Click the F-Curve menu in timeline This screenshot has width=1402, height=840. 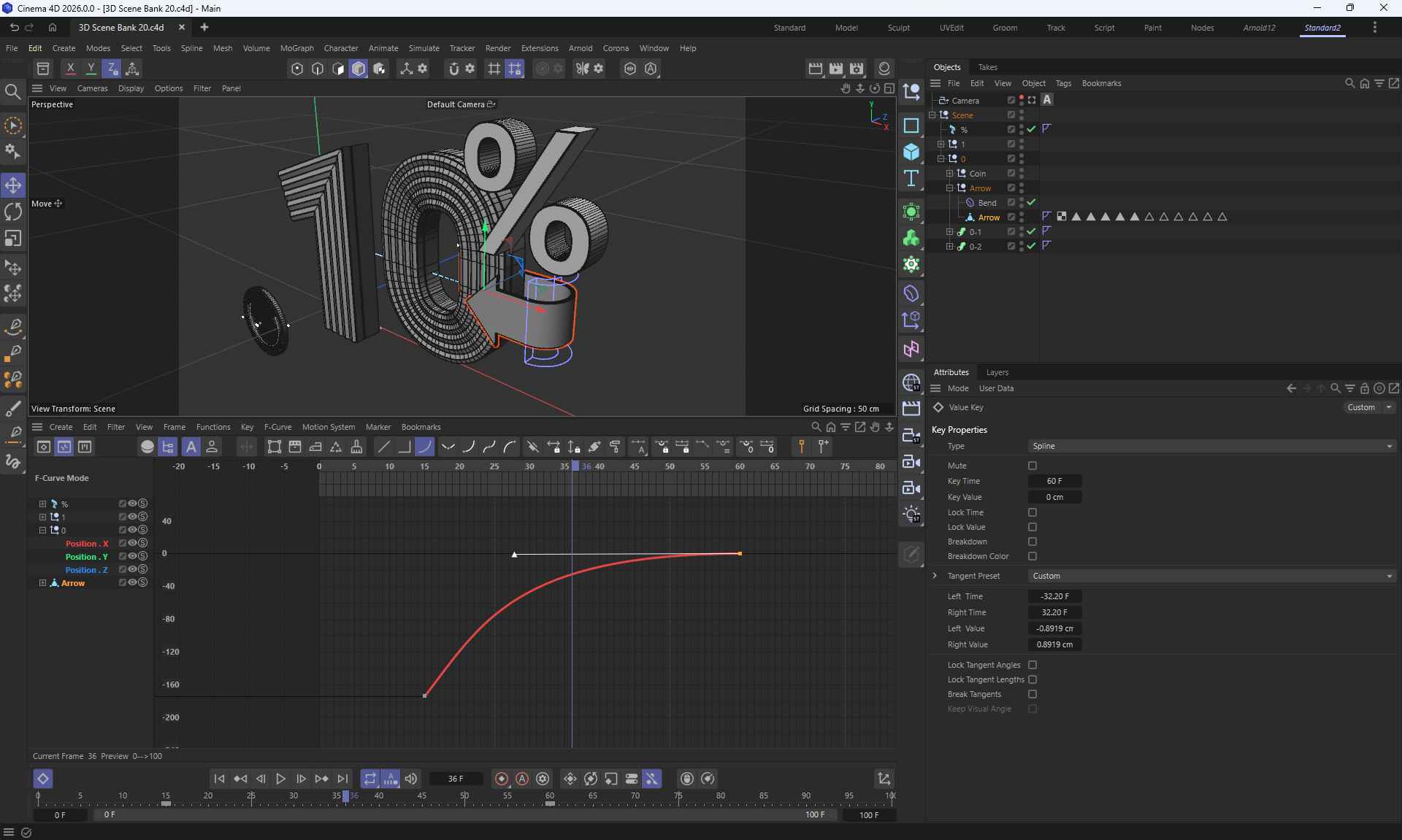coord(277,427)
